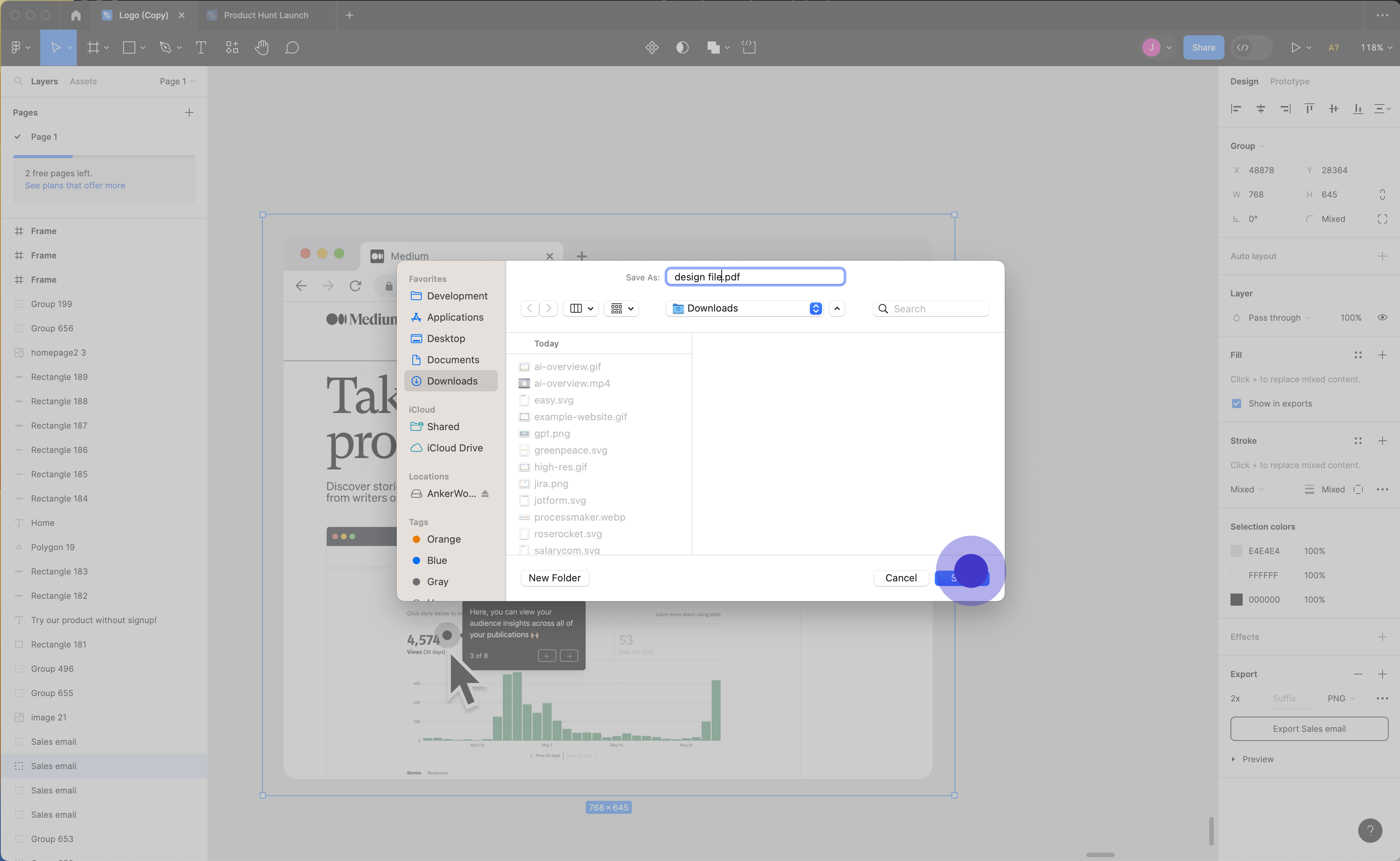Click the Cancel button in dialog
This screenshot has width=1400, height=861.
pos(901,578)
